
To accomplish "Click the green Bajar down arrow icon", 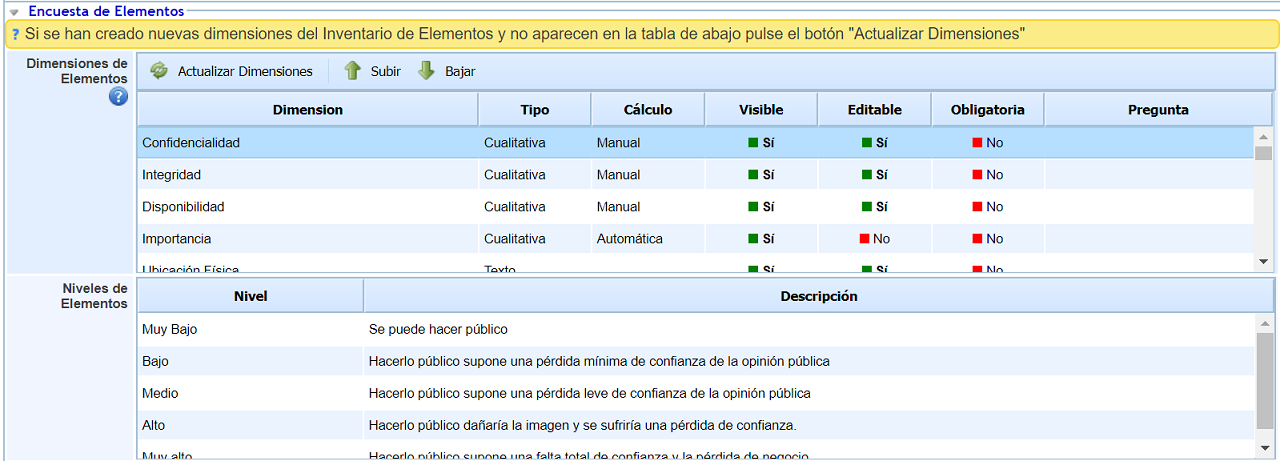I will coord(427,71).
